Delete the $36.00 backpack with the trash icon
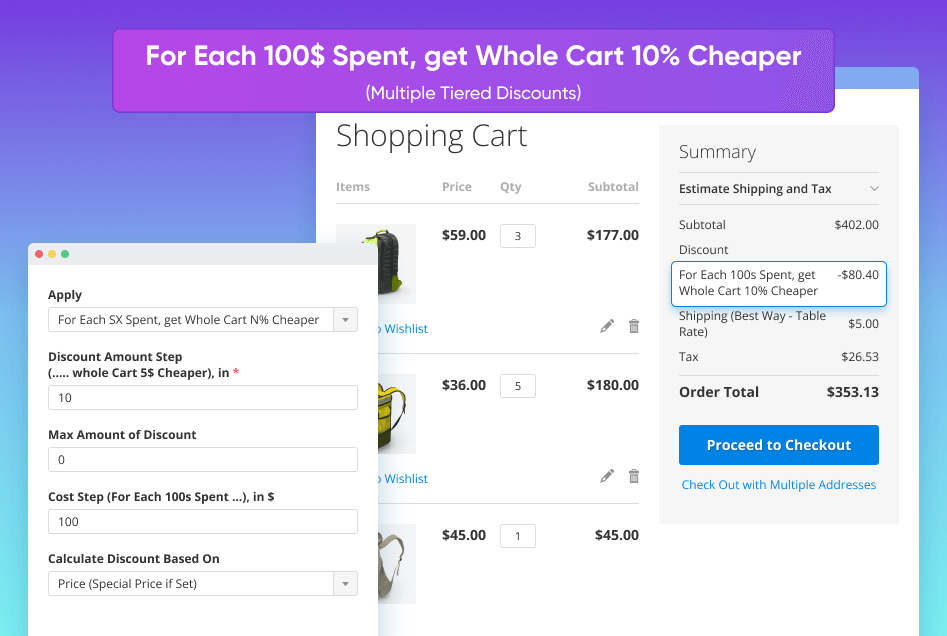Image resolution: width=947 pixels, height=636 pixels. point(633,476)
